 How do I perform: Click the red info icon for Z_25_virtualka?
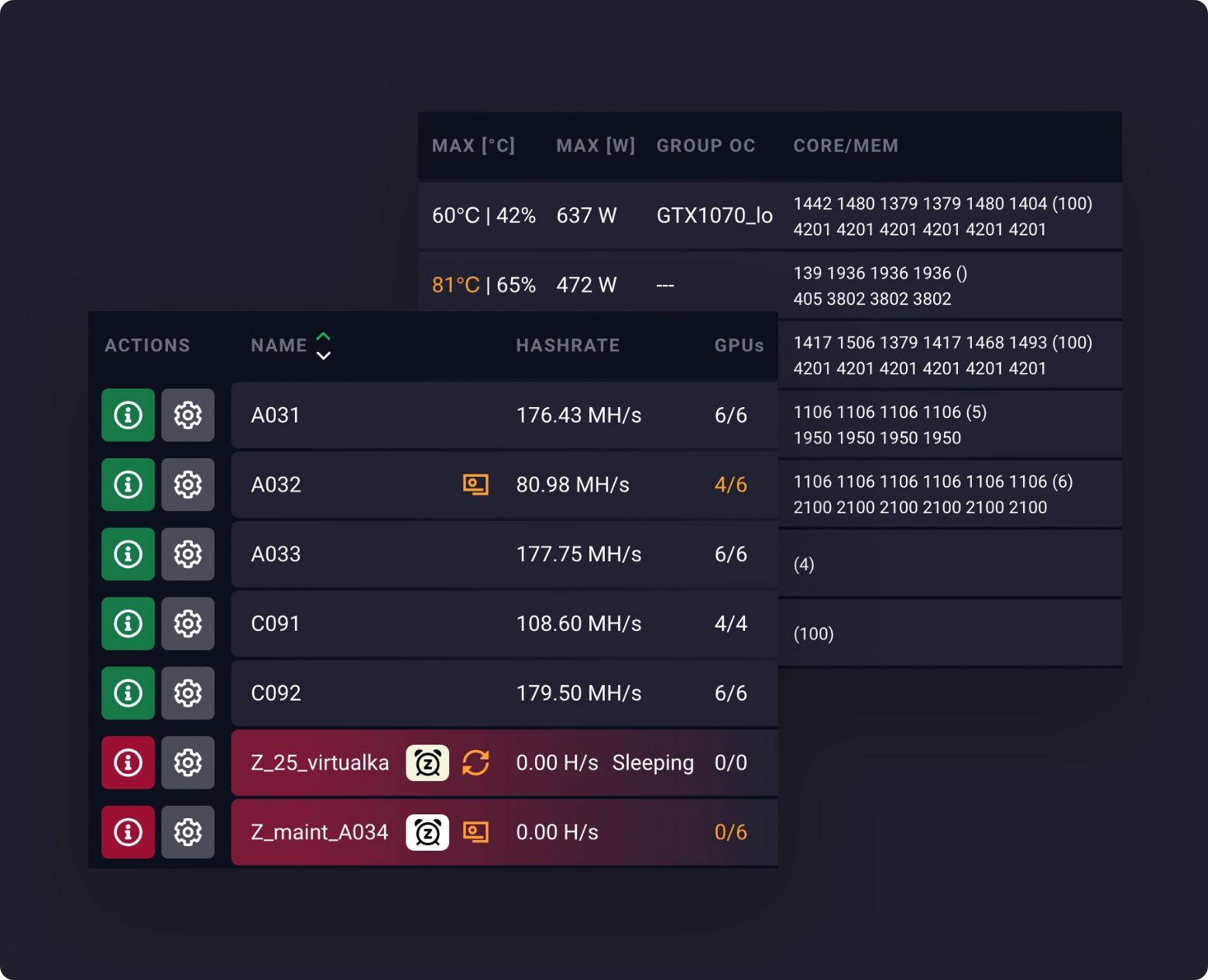coord(128,762)
